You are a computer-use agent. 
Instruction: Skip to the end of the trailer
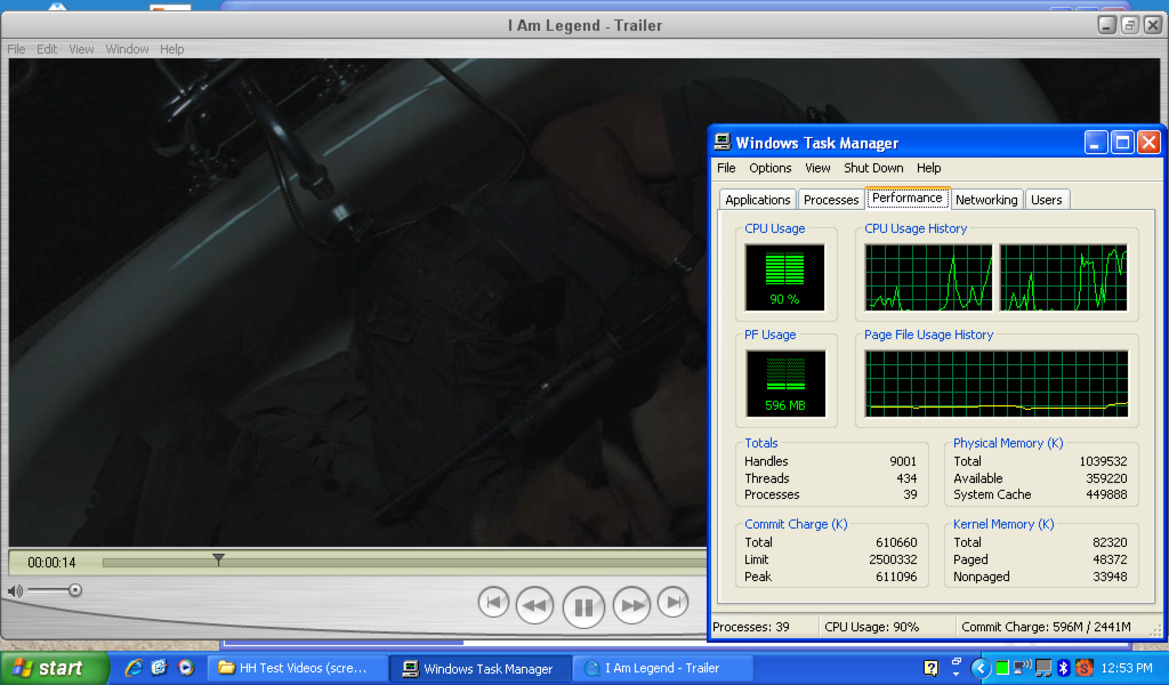pyautogui.click(x=673, y=602)
